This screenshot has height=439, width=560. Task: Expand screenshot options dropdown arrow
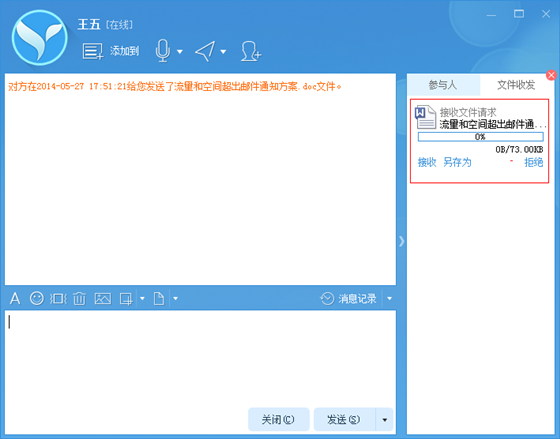142,298
